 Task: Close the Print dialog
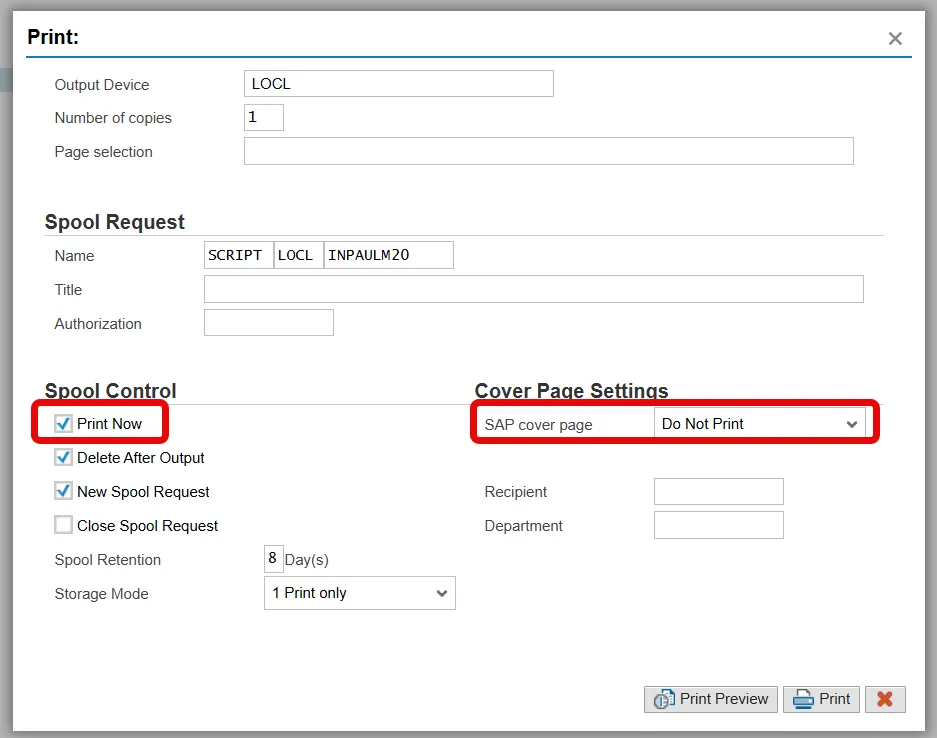point(895,39)
